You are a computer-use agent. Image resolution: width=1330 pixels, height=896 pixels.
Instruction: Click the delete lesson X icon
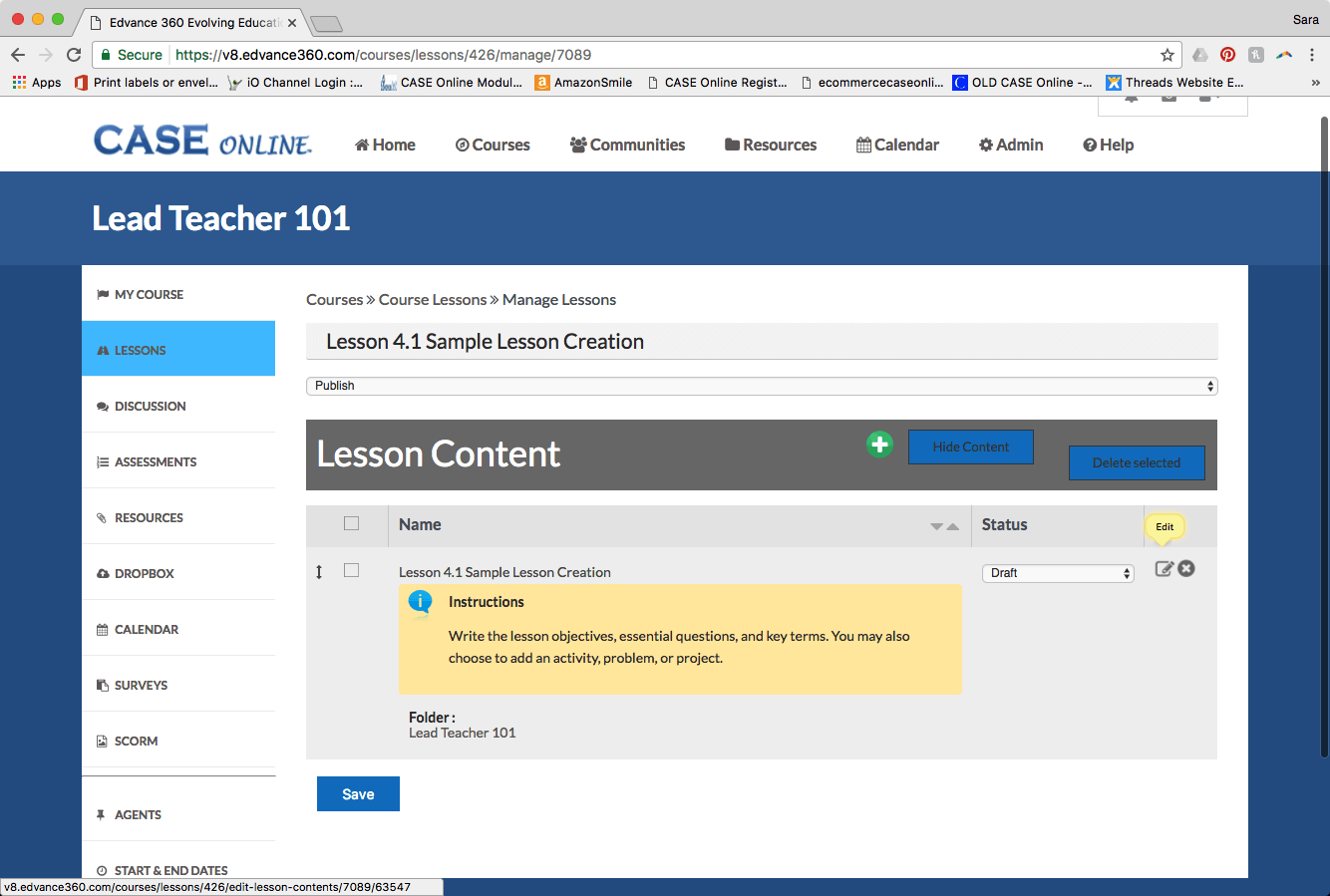click(x=1186, y=569)
